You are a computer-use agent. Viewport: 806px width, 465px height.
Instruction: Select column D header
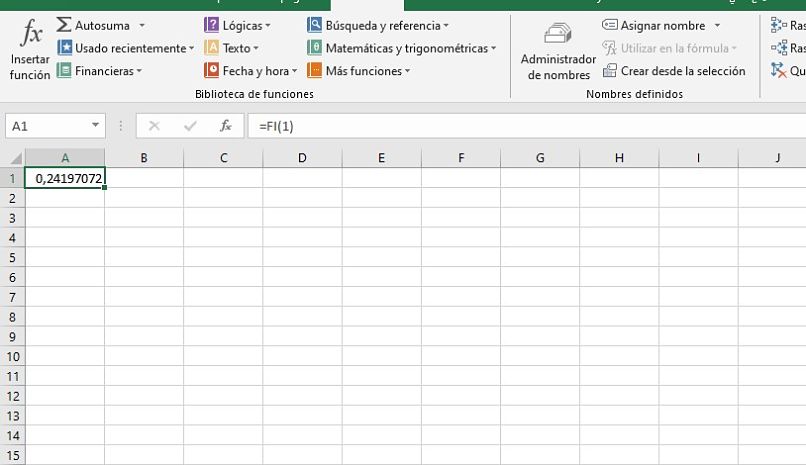point(302,158)
